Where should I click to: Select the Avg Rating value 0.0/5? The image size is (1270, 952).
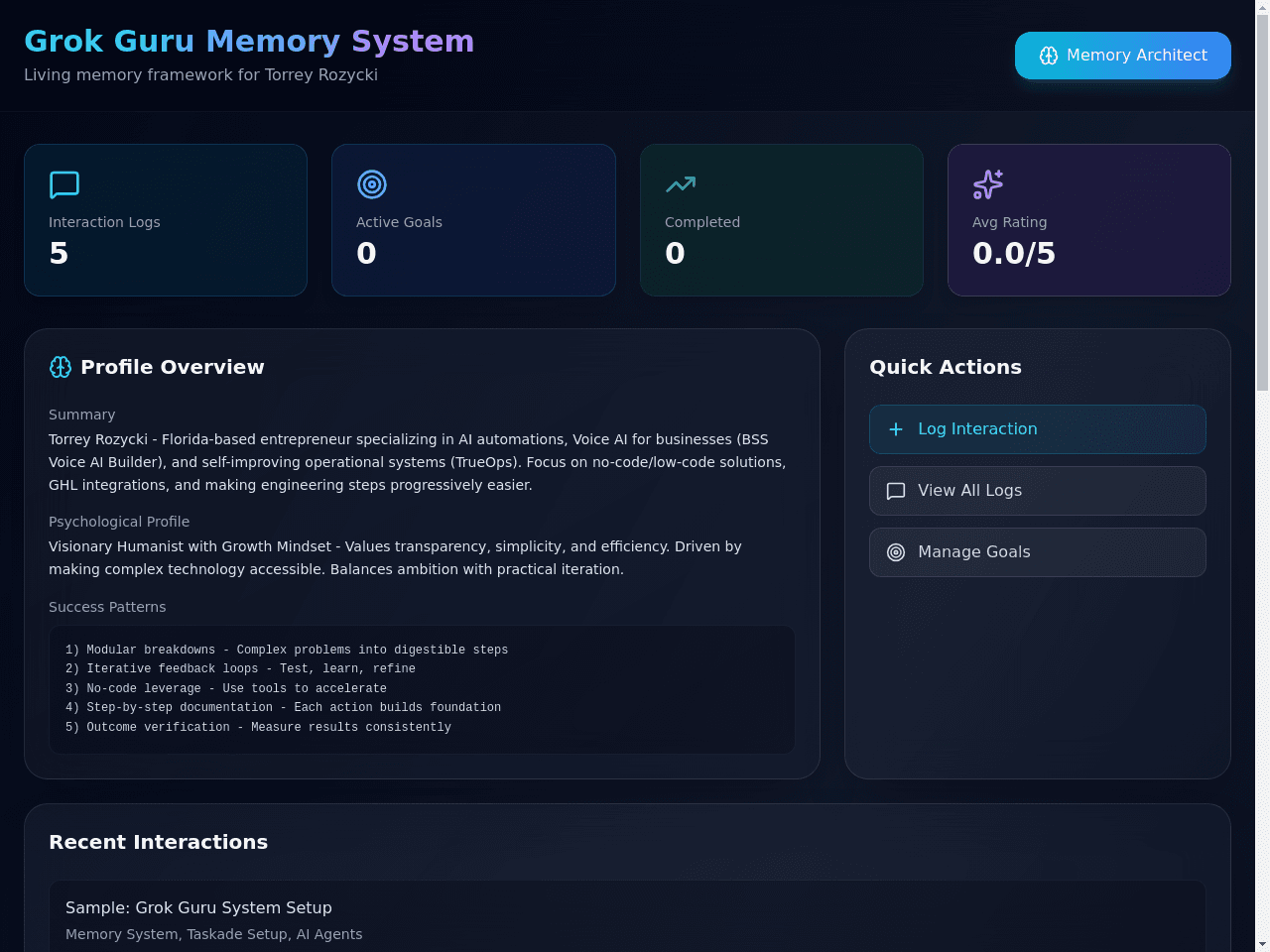click(1014, 254)
